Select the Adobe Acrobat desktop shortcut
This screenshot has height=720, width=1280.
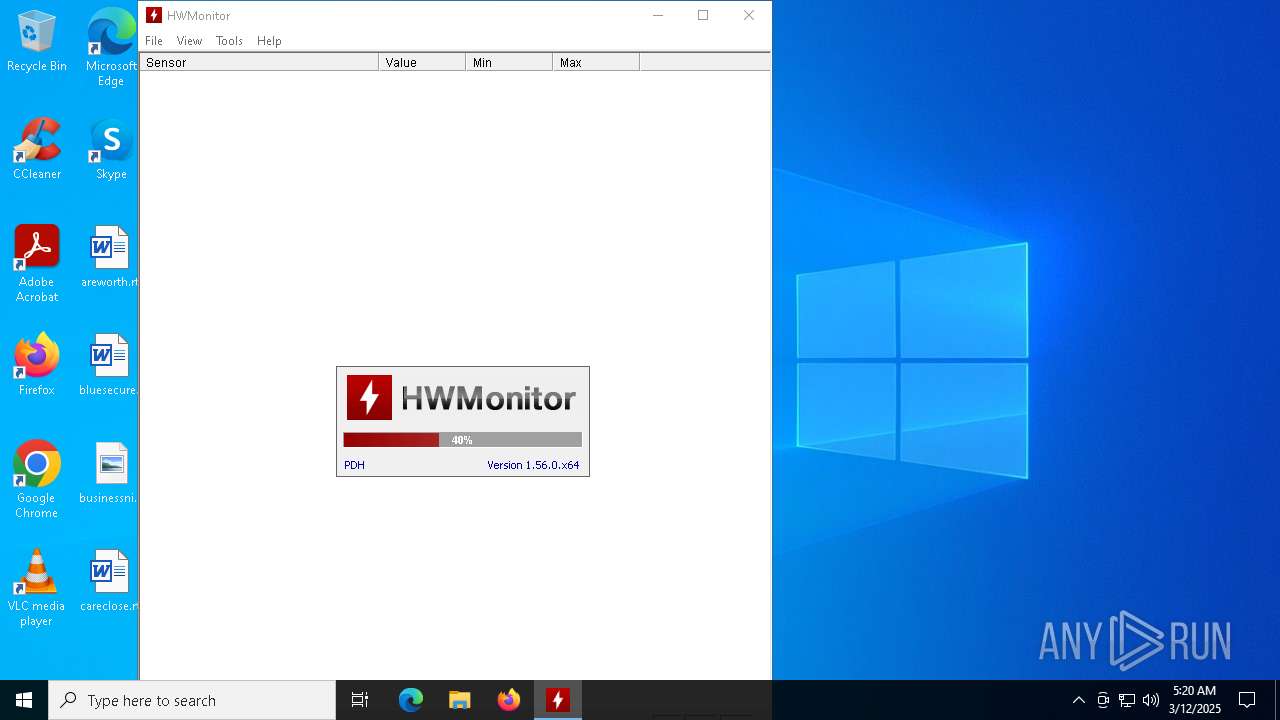(x=37, y=264)
